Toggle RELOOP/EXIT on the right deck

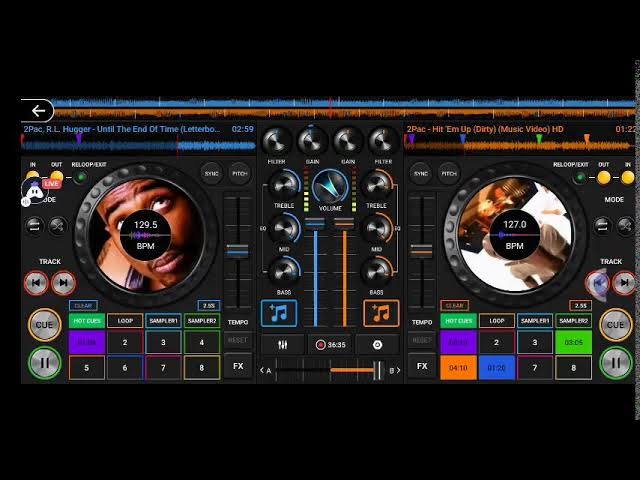580,177
